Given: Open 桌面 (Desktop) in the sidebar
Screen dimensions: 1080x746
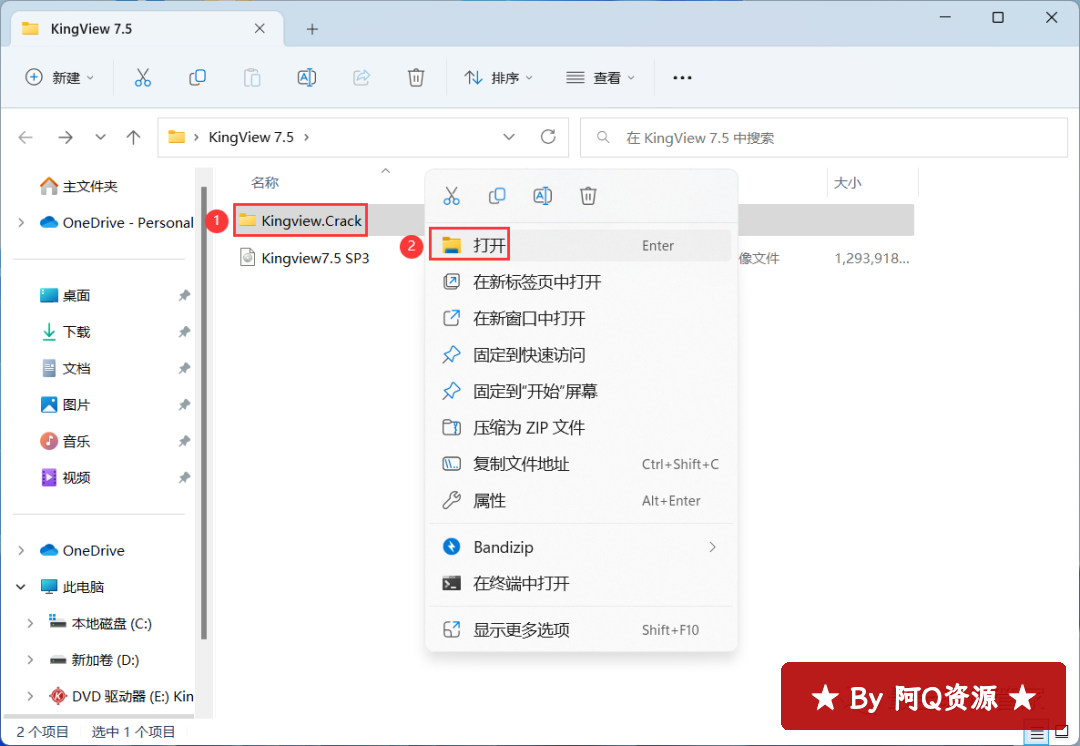Looking at the screenshot, I should click(x=65, y=296).
